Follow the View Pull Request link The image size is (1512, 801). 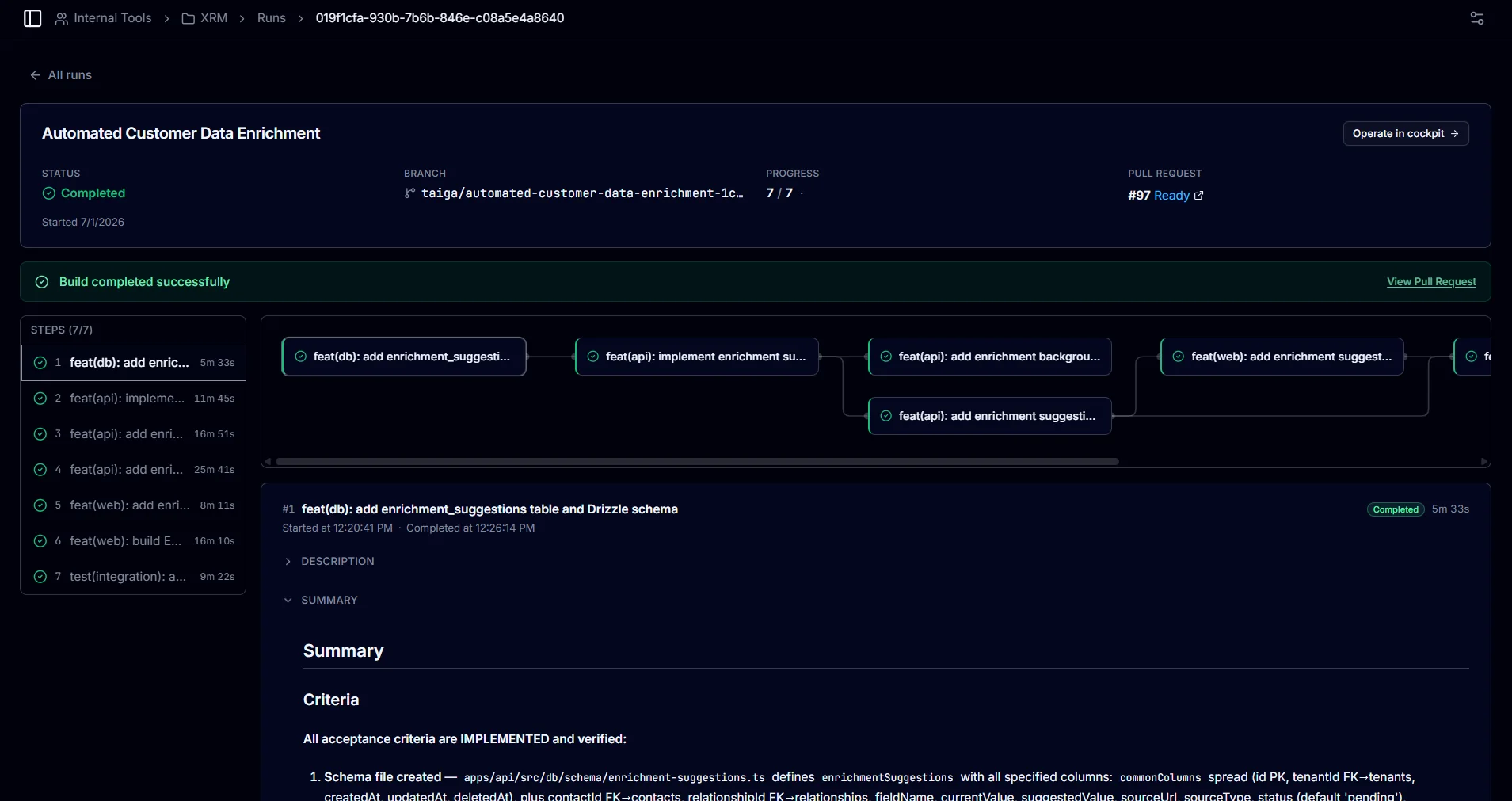pos(1431,282)
